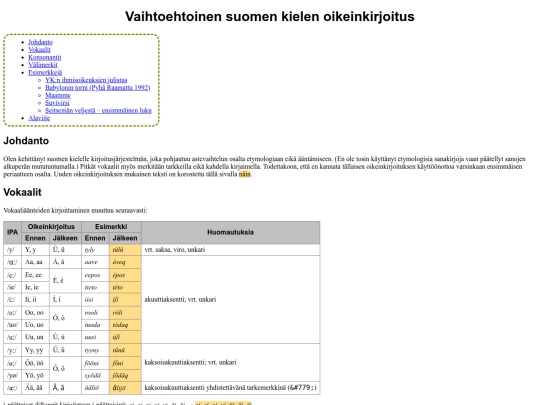Click the cell 'Ii, ii'

[35, 300]
